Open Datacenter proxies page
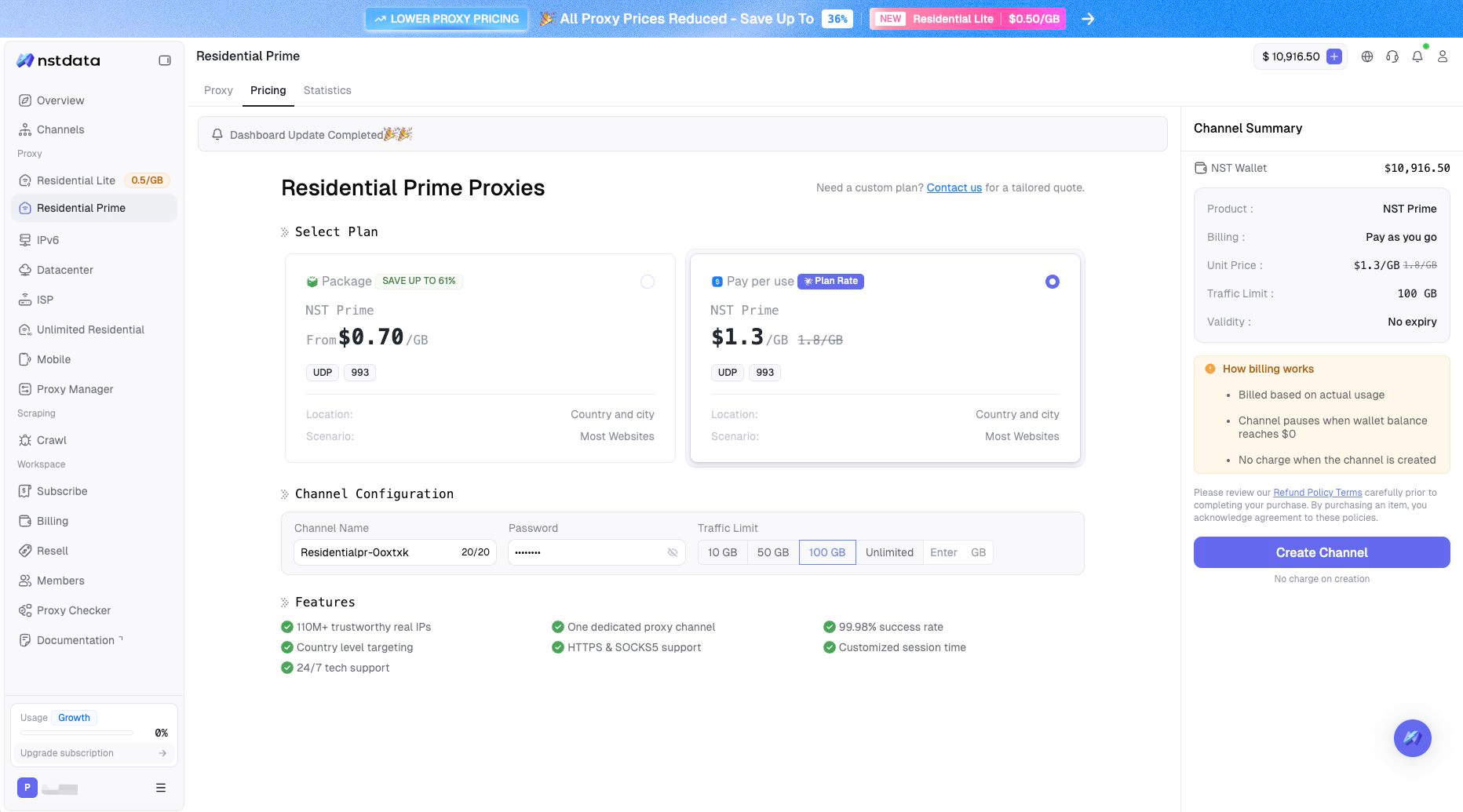 (94, 270)
